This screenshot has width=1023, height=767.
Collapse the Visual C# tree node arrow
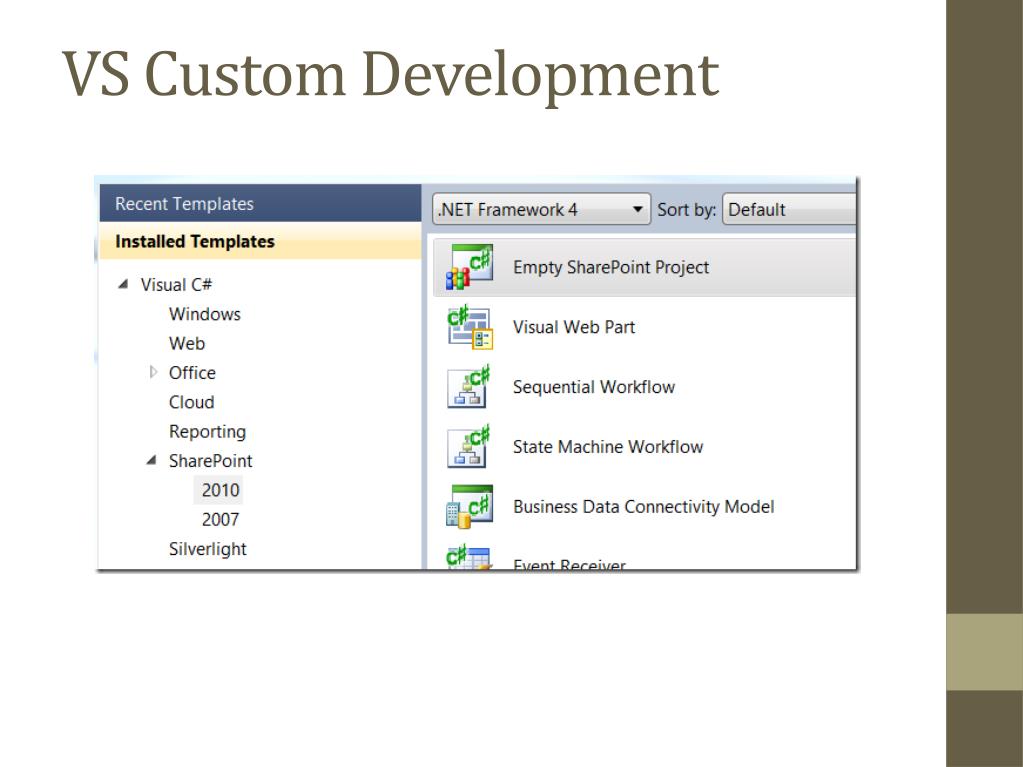[123, 284]
